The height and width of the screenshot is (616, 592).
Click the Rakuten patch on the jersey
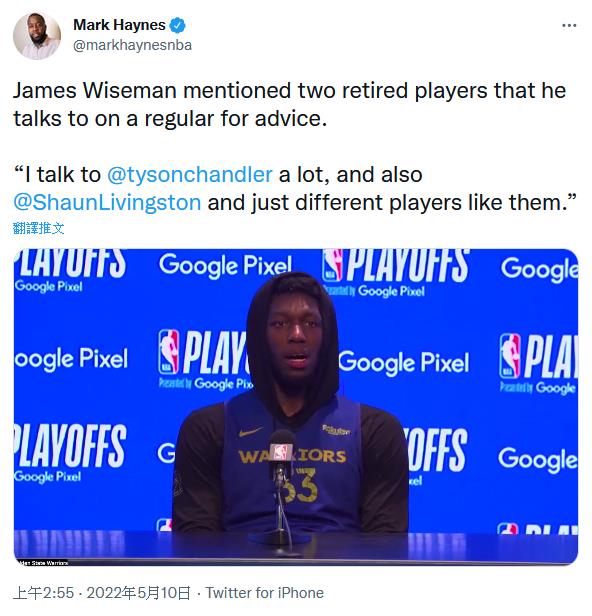336,430
